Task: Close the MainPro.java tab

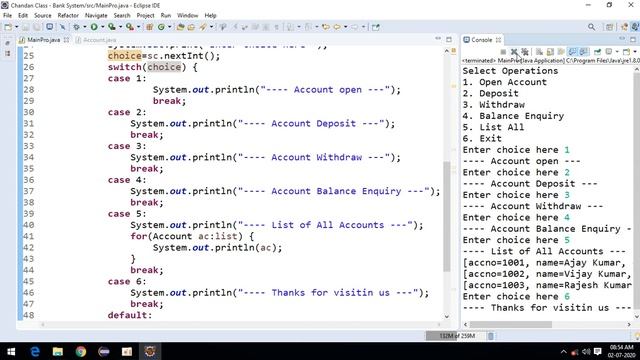Action: point(66,40)
